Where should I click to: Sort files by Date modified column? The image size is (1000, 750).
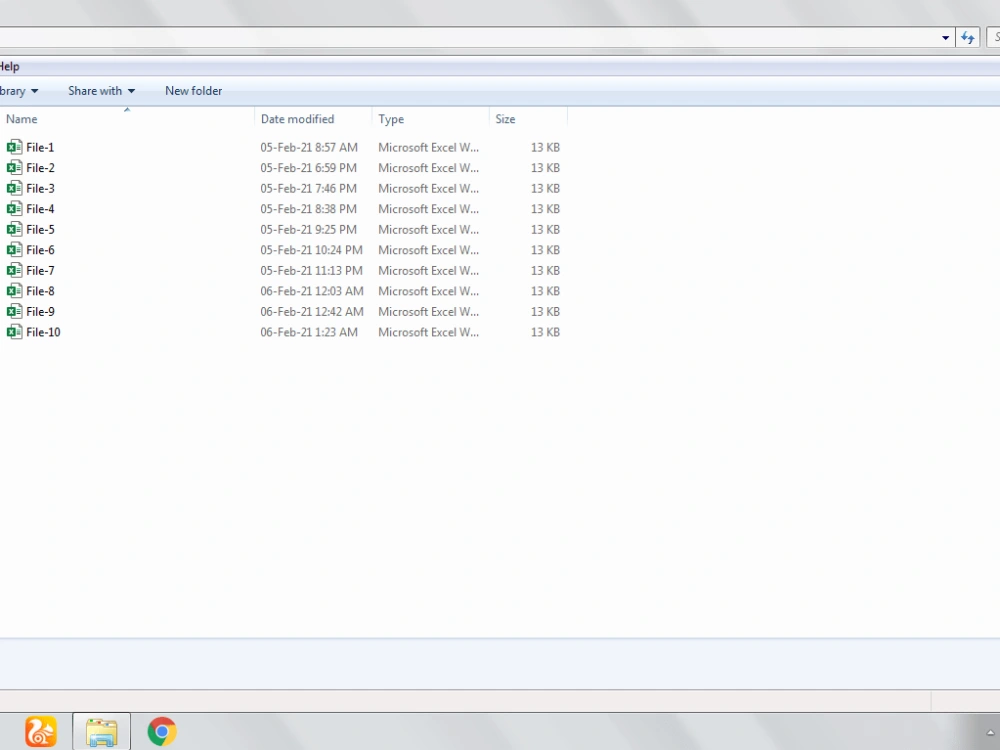[313, 119]
